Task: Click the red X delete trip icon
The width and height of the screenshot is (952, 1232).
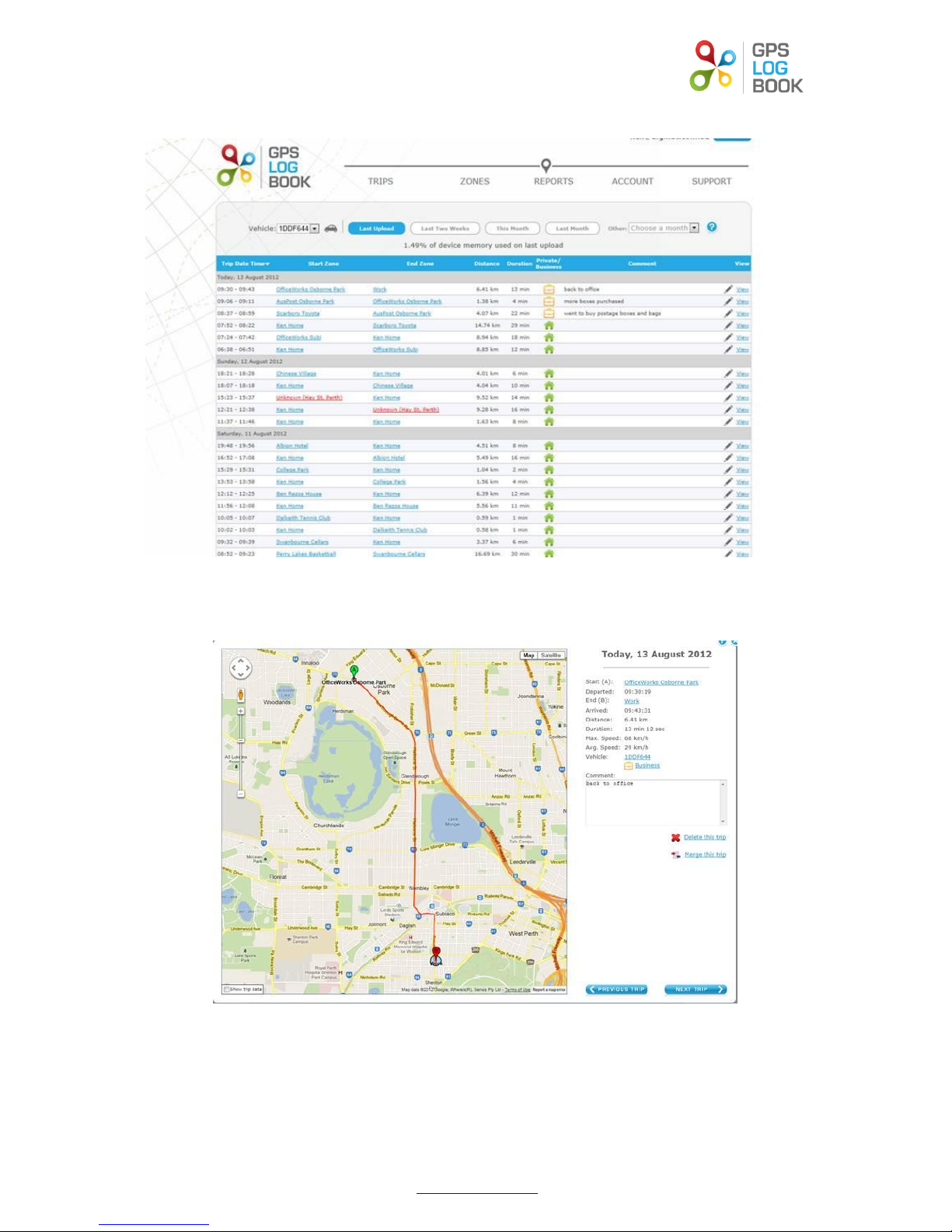Action: pos(675,838)
